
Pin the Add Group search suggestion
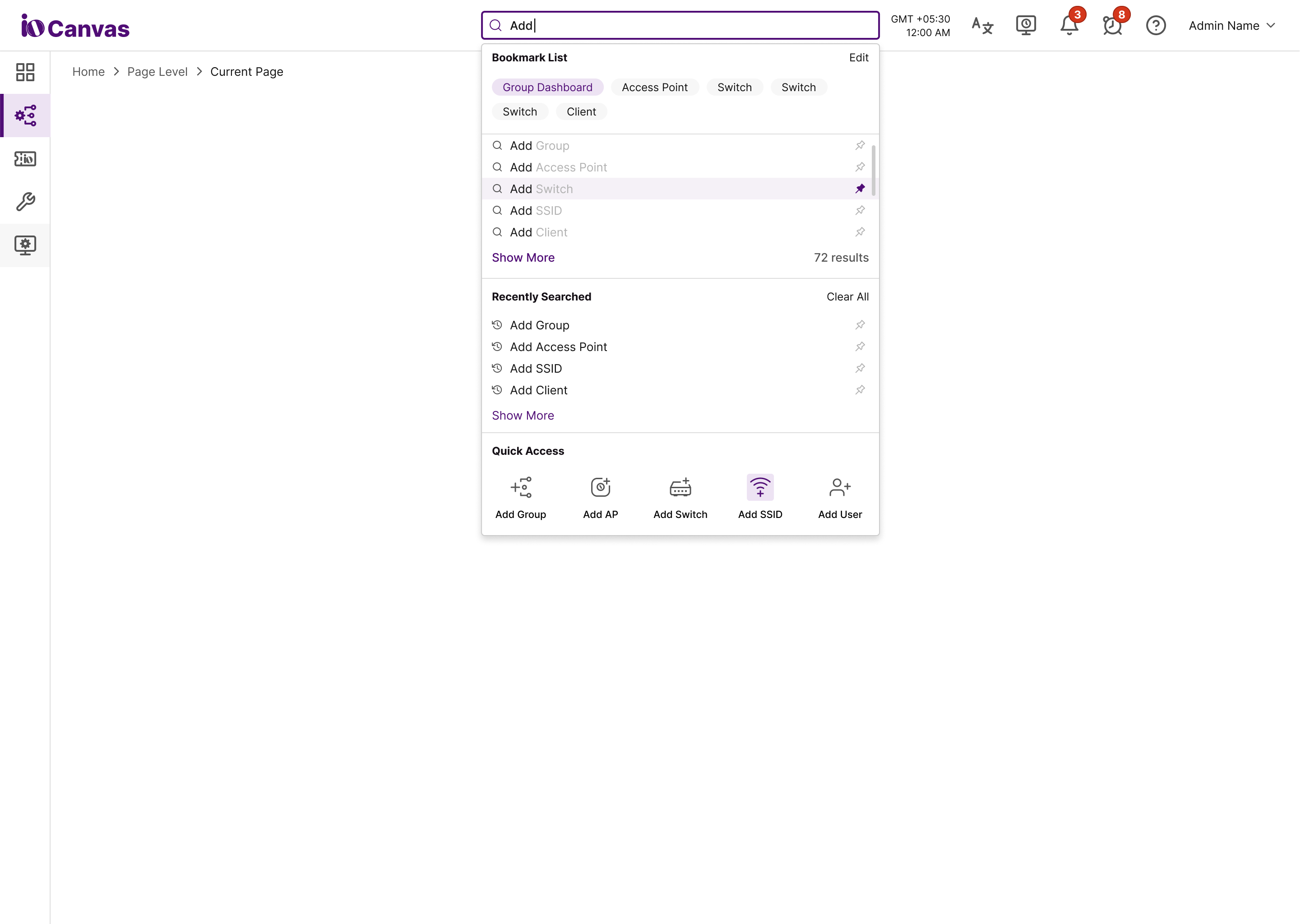pos(860,146)
